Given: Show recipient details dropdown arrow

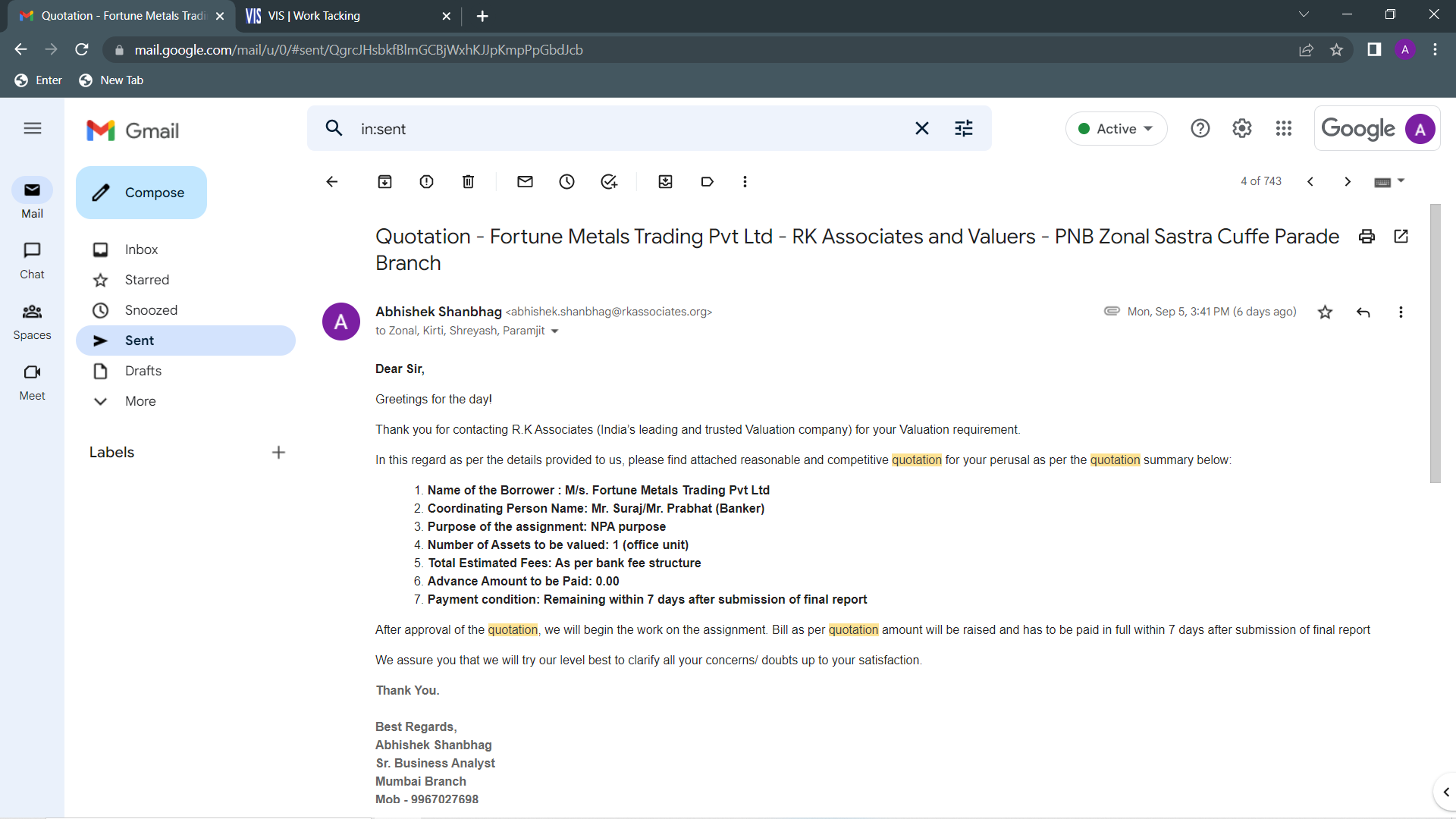Looking at the screenshot, I should (554, 331).
